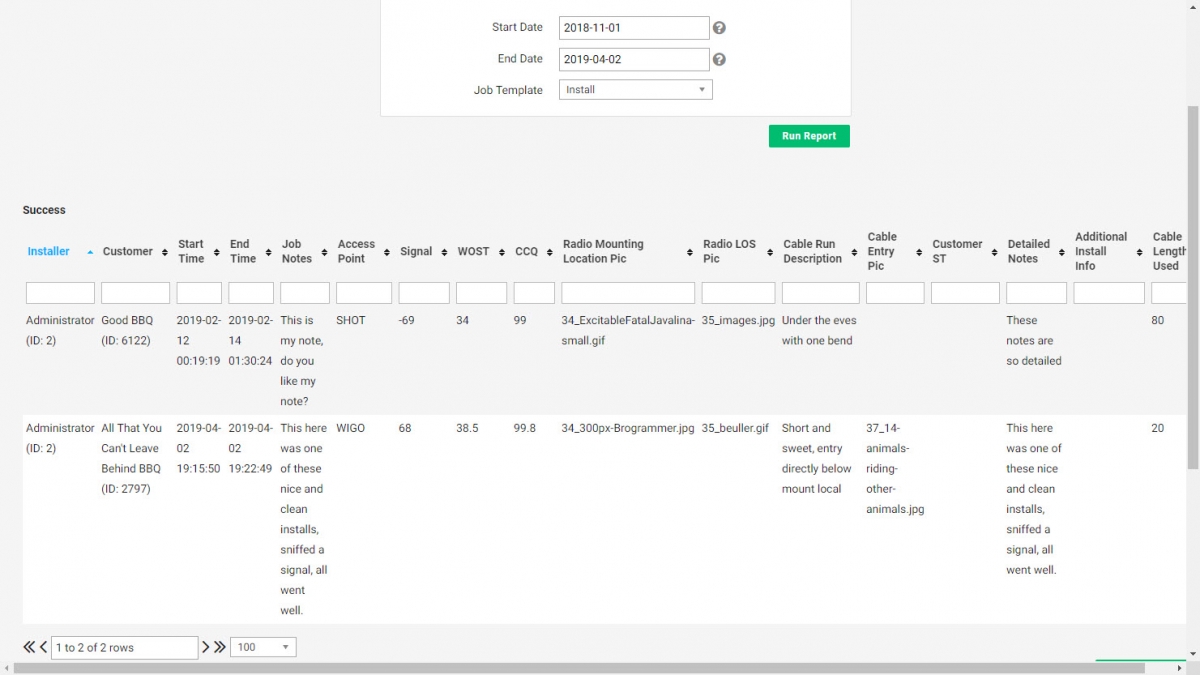Click the '1 to 2 of 2 rows' pager field
Image resolution: width=1200 pixels, height=675 pixels.
(x=125, y=647)
